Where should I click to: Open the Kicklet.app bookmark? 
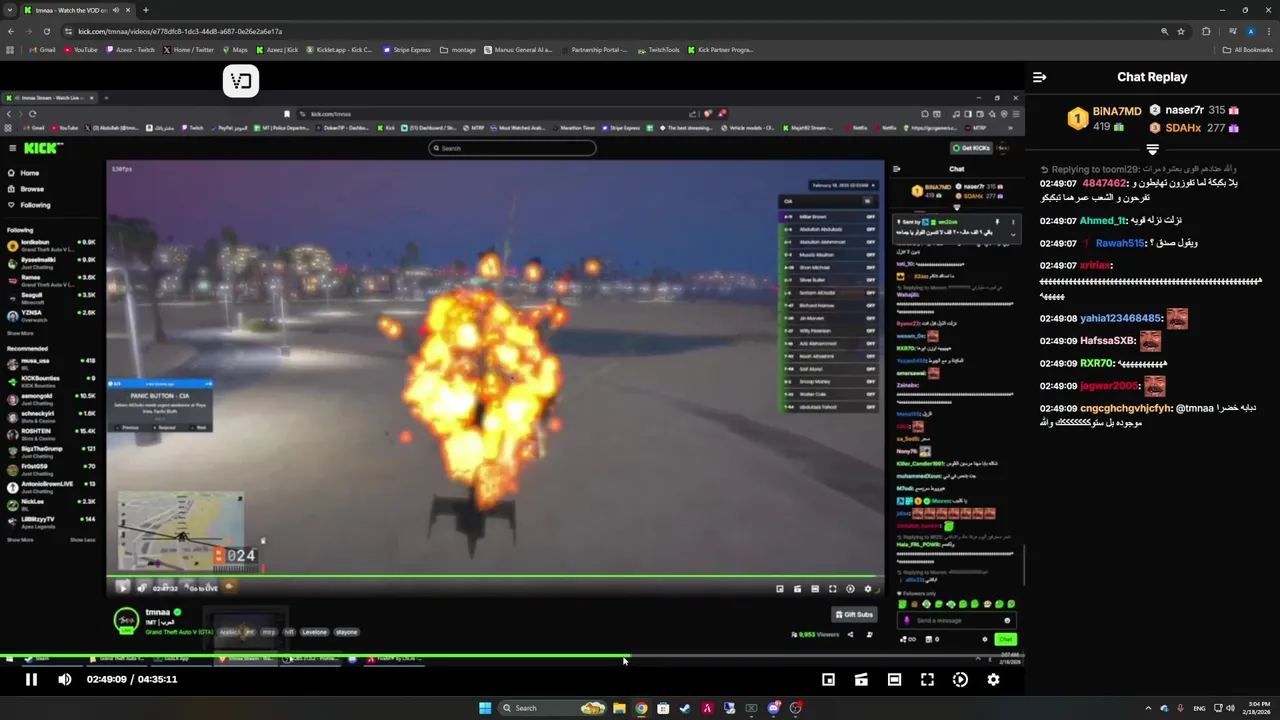(x=339, y=49)
